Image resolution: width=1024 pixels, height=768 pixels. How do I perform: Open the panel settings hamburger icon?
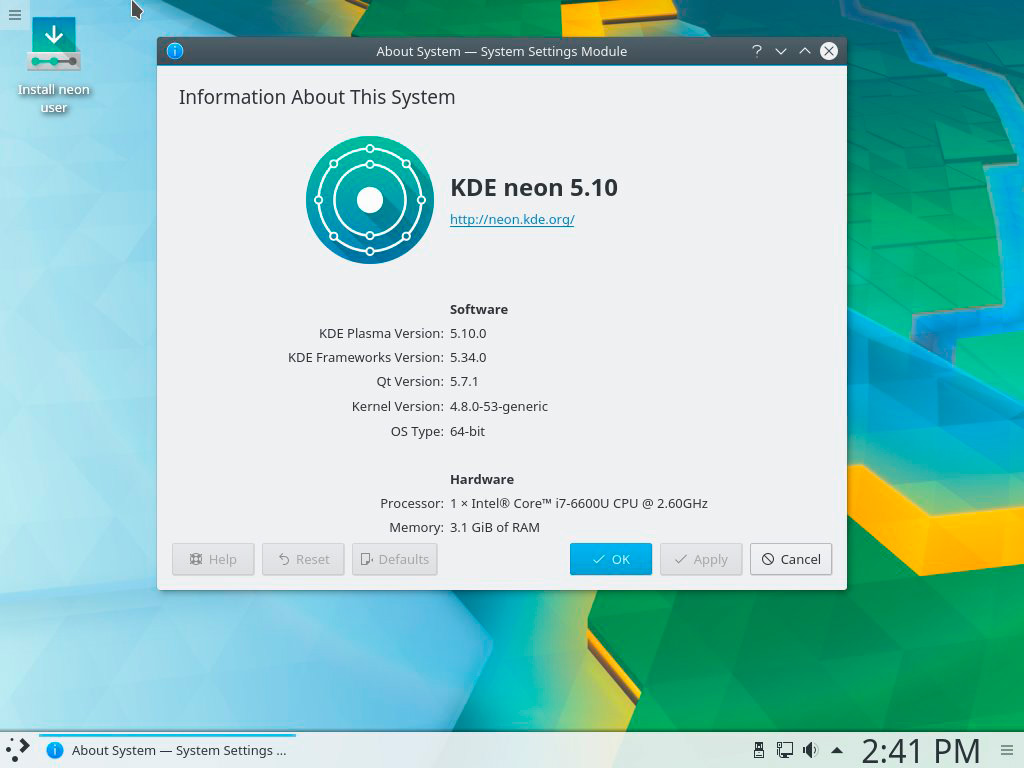pyautogui.click(x=1007, y=750)
